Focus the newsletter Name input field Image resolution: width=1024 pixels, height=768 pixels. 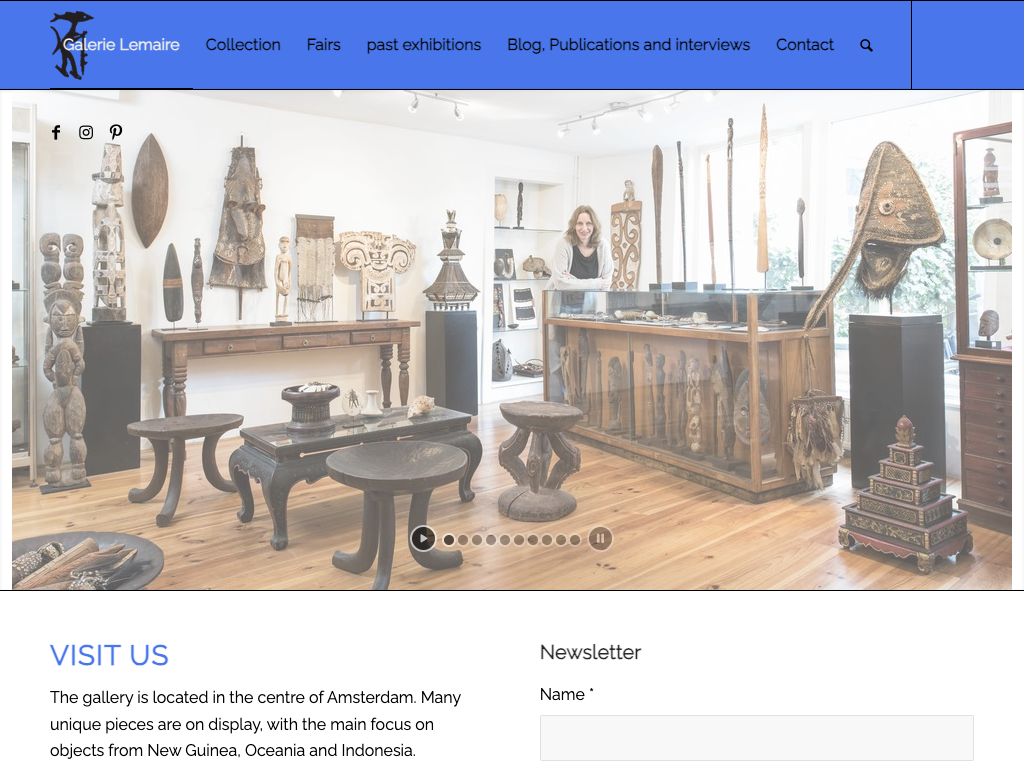tap(756, 738)
